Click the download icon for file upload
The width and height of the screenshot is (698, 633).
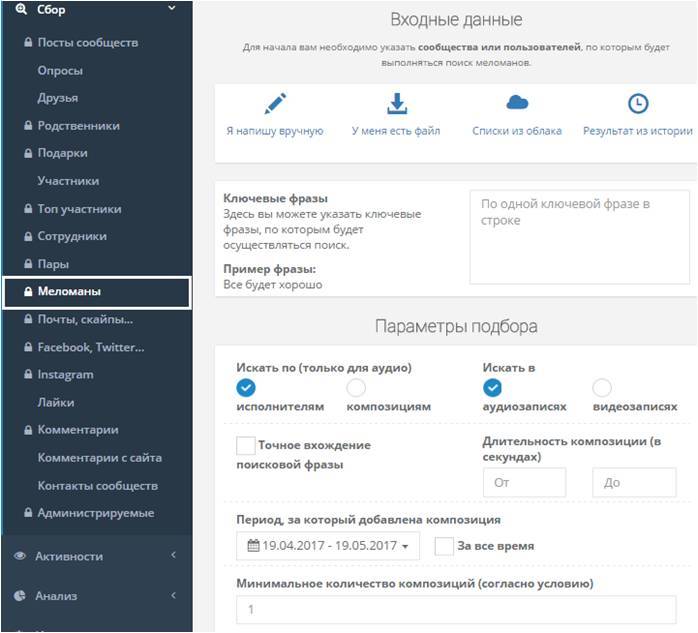click(396, 104)
